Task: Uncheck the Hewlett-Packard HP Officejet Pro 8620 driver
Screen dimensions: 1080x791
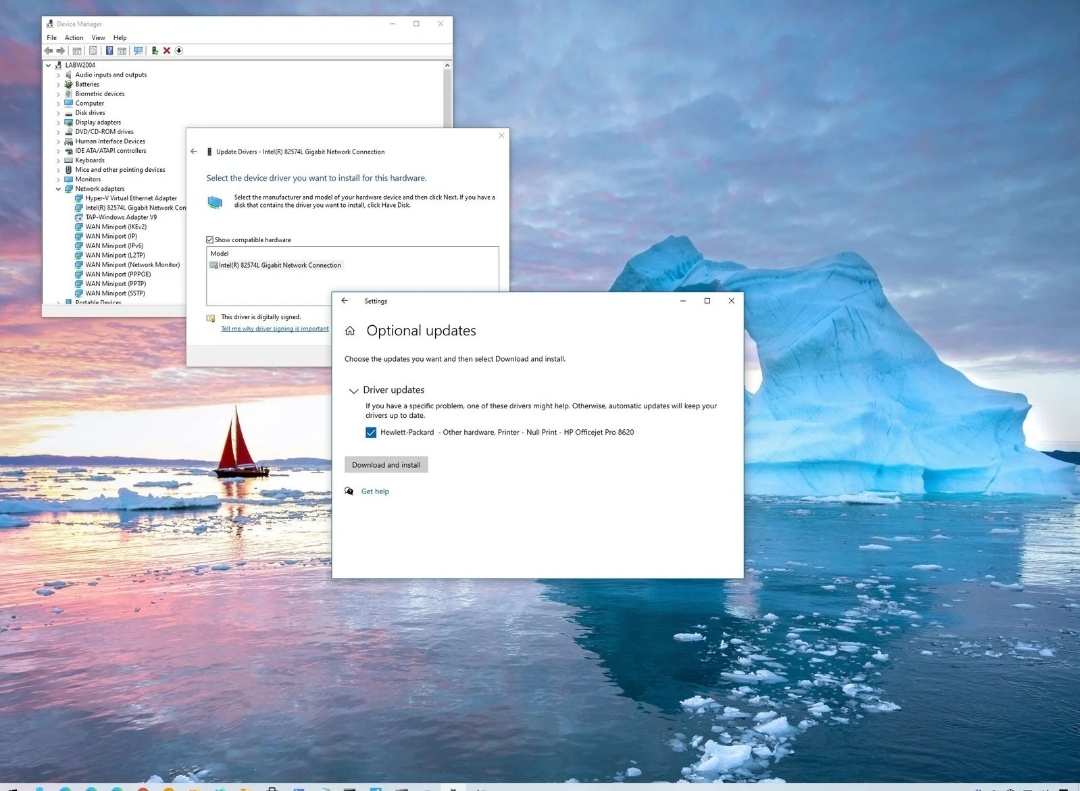Action: pos(371,433)
